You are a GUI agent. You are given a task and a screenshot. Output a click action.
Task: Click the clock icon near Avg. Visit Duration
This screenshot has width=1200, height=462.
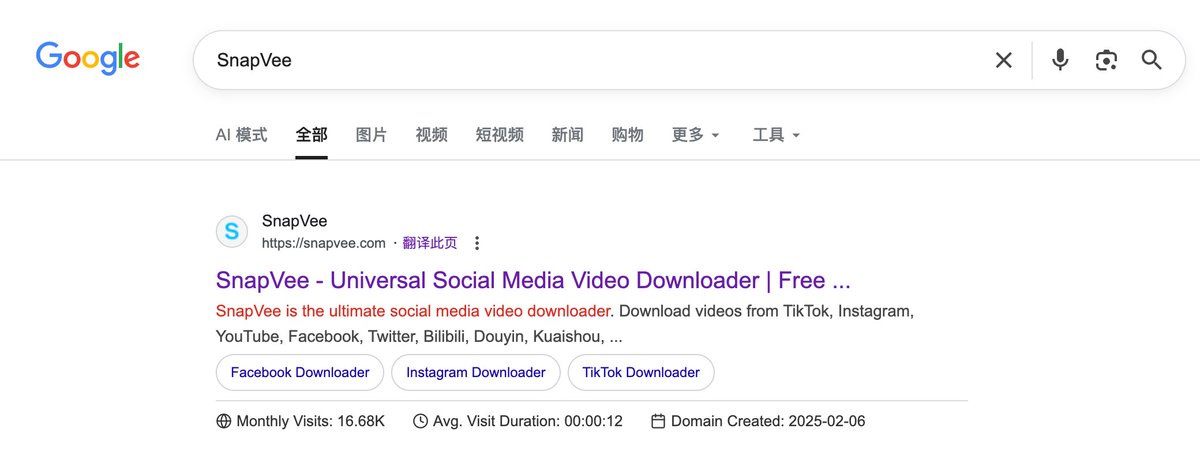[421, 421]
